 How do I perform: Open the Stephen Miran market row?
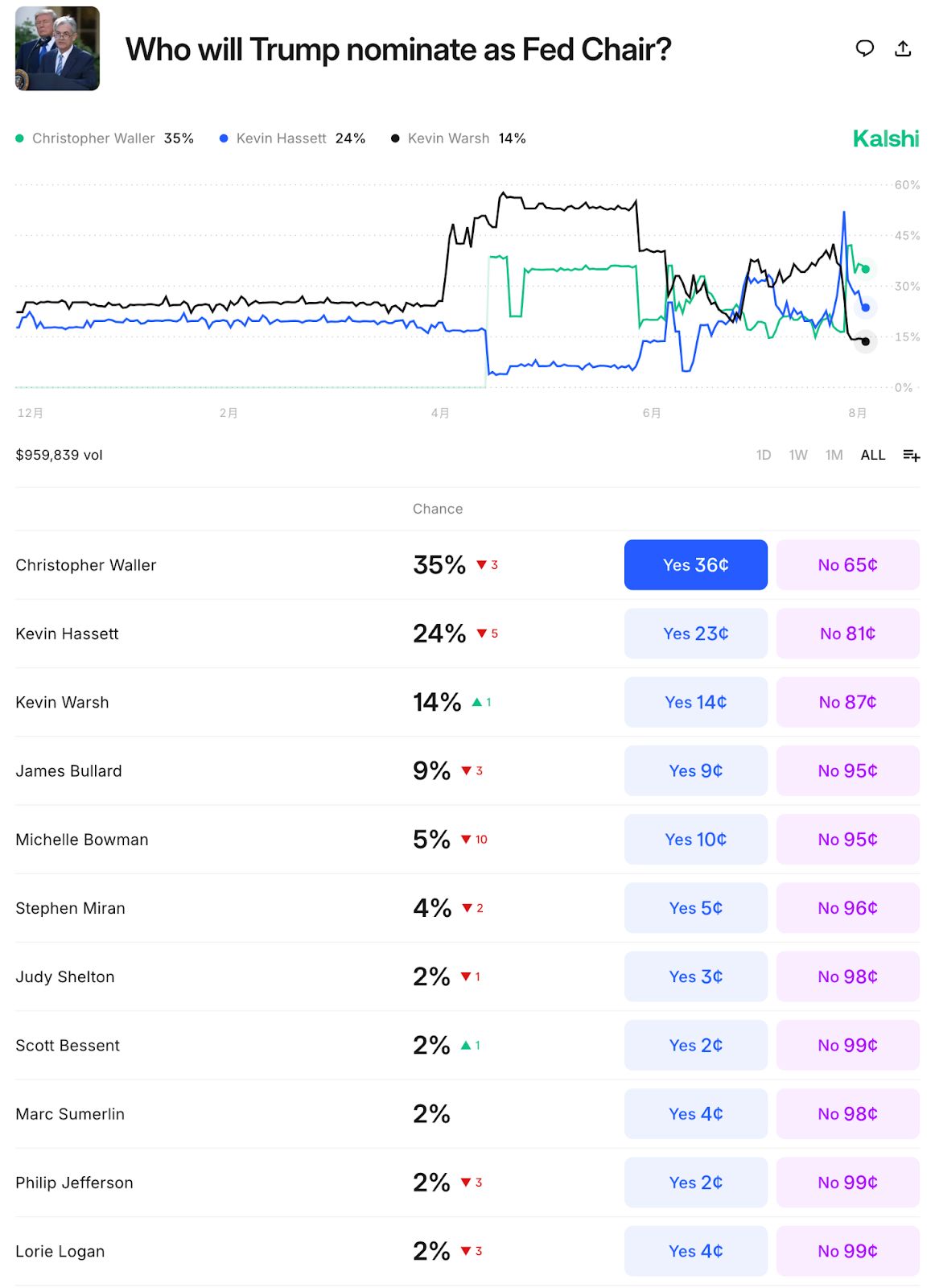(x=71, y=908)
